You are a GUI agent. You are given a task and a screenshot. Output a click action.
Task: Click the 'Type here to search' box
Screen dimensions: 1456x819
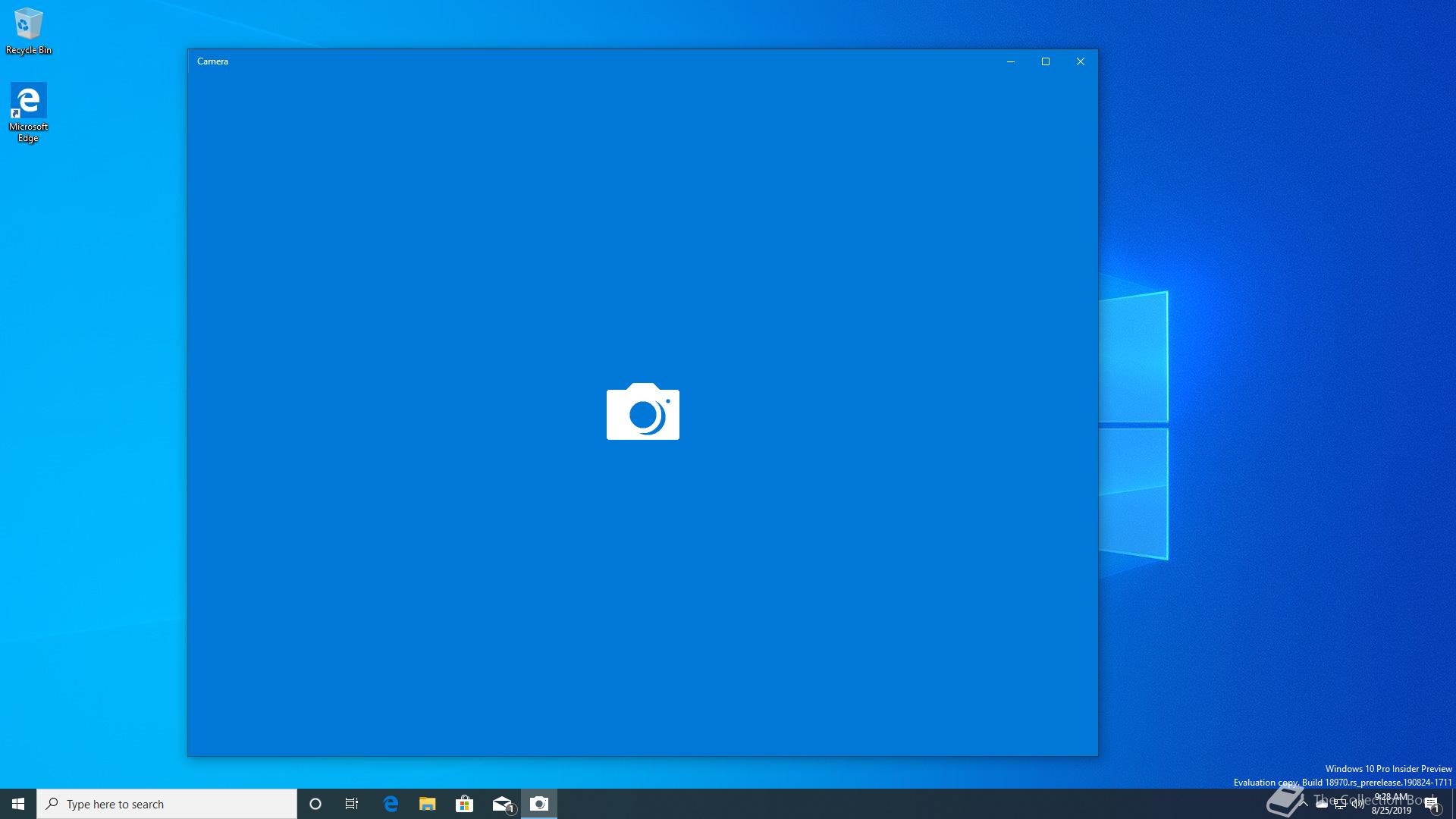point(167,804)
